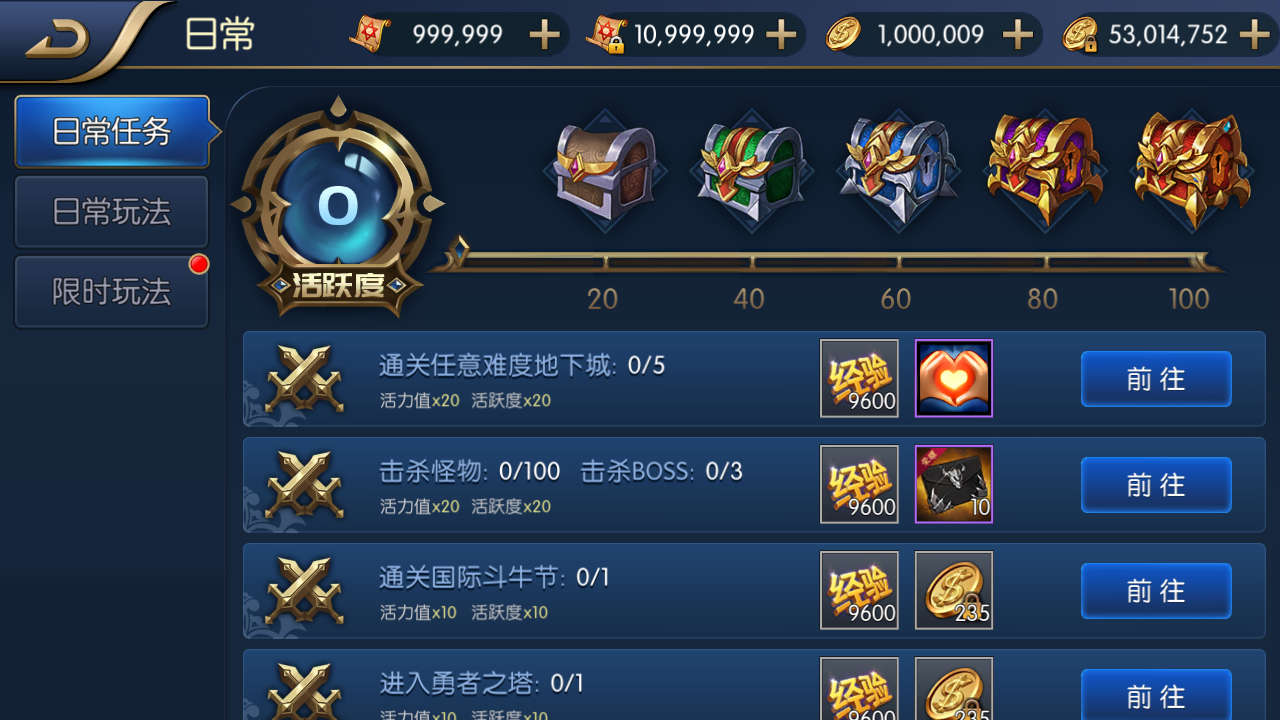Open the 限时玩法 tab

pos(112,291)
